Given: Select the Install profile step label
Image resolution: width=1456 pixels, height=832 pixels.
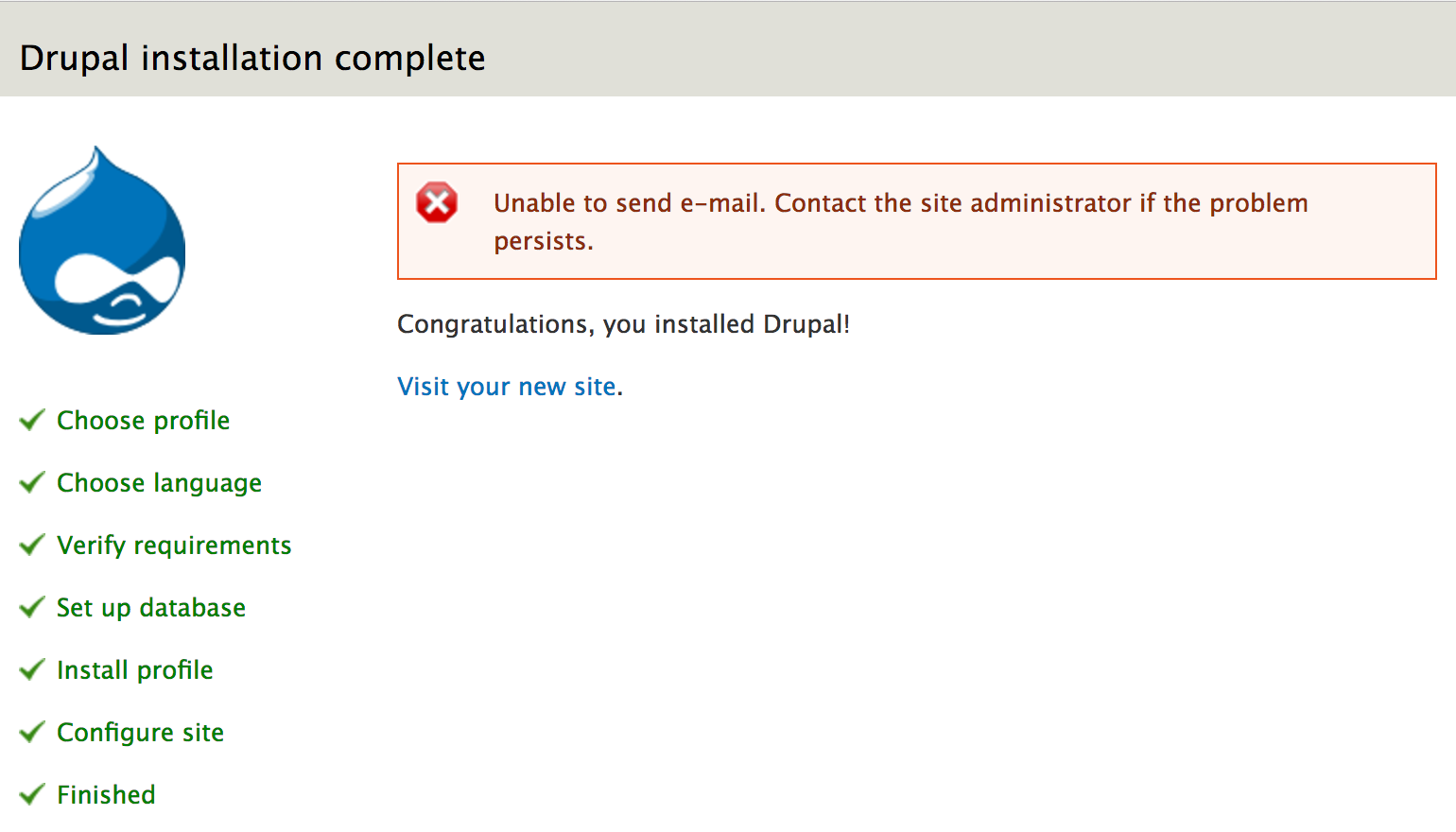Looking at the screenshot, I should [x=134, y=669].
